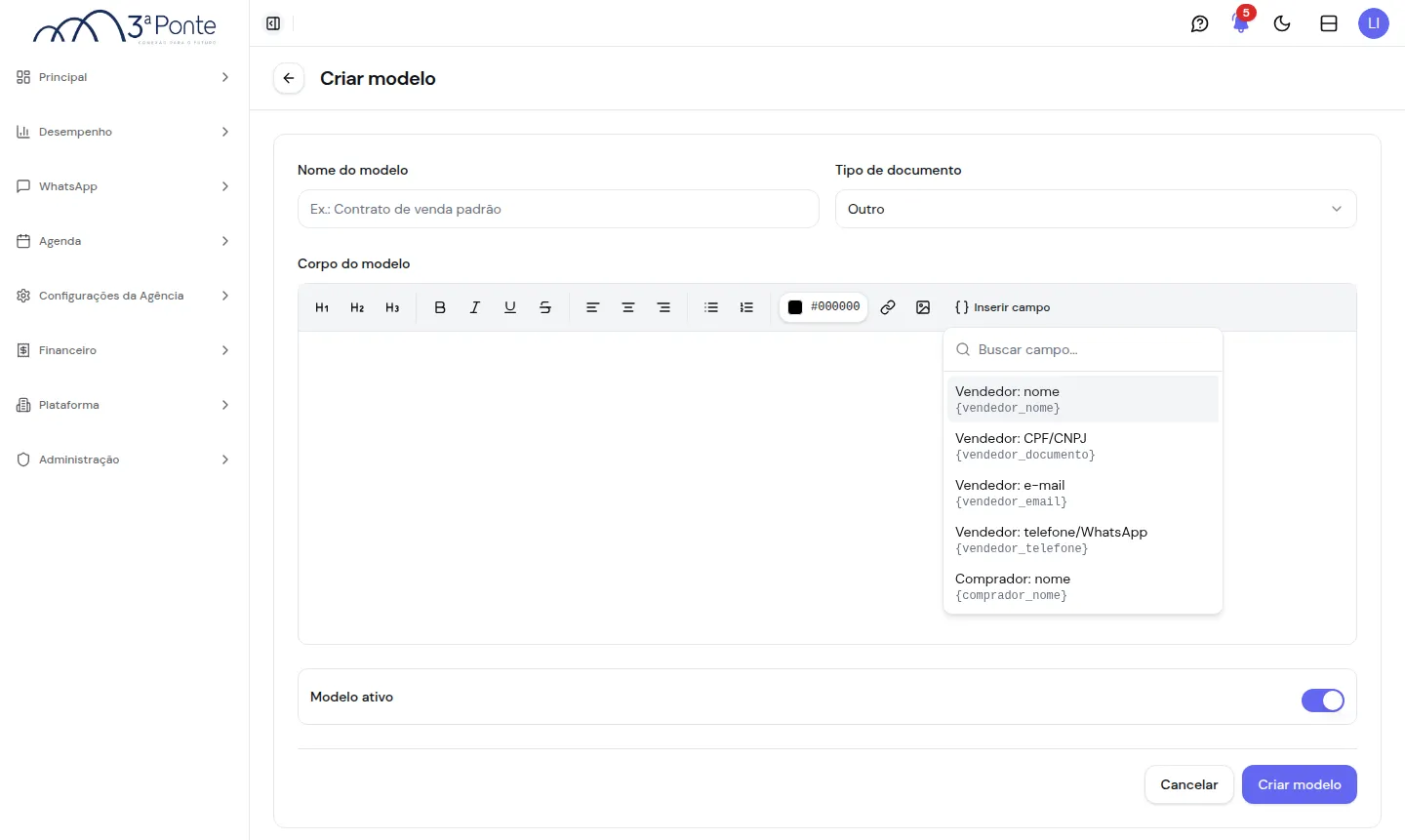Click the Buscar campo search box
1405x840 pixels.
(x=1083, y=349)
